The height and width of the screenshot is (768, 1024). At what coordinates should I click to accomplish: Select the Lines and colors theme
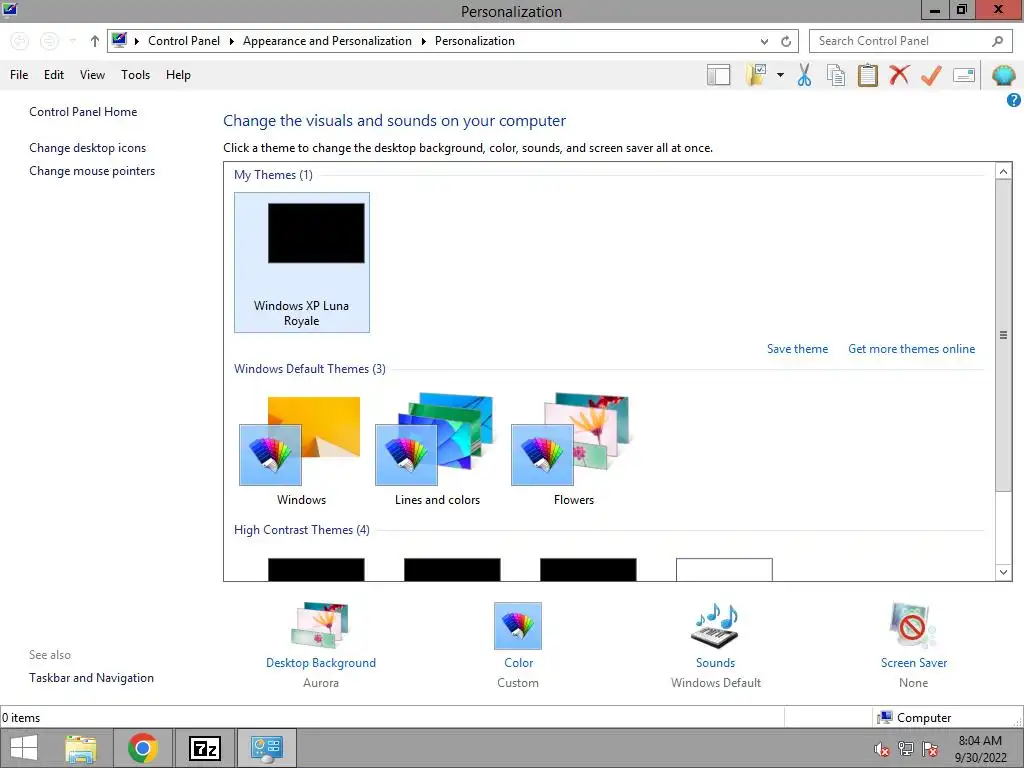437,450
